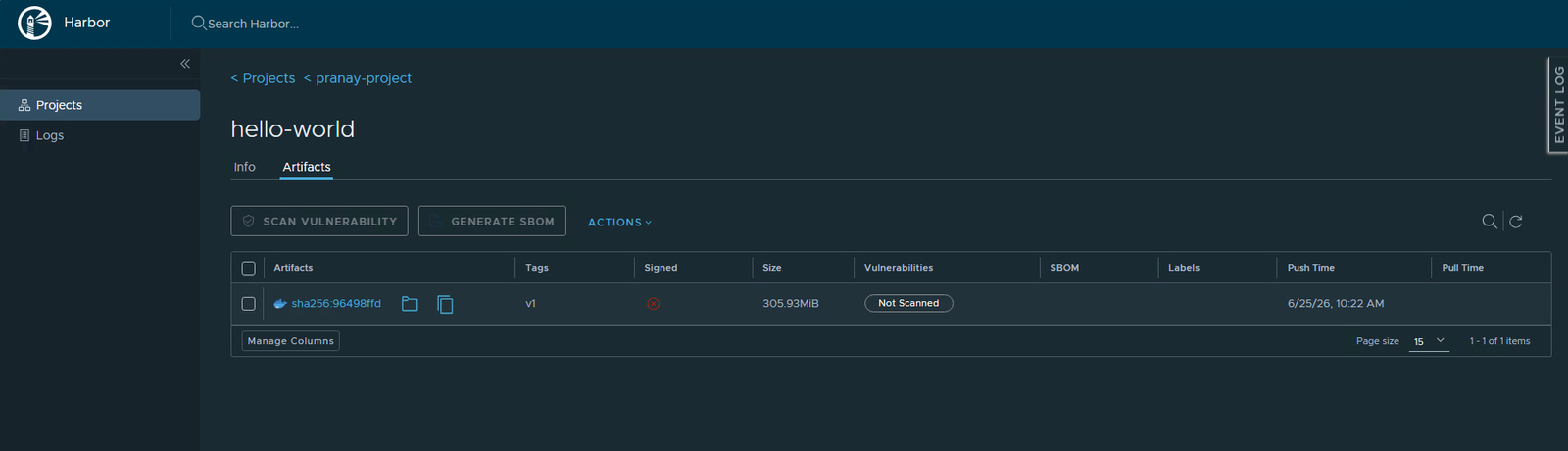Switch to the Info tab
The image size is (1568, 451).
point(245,167)
